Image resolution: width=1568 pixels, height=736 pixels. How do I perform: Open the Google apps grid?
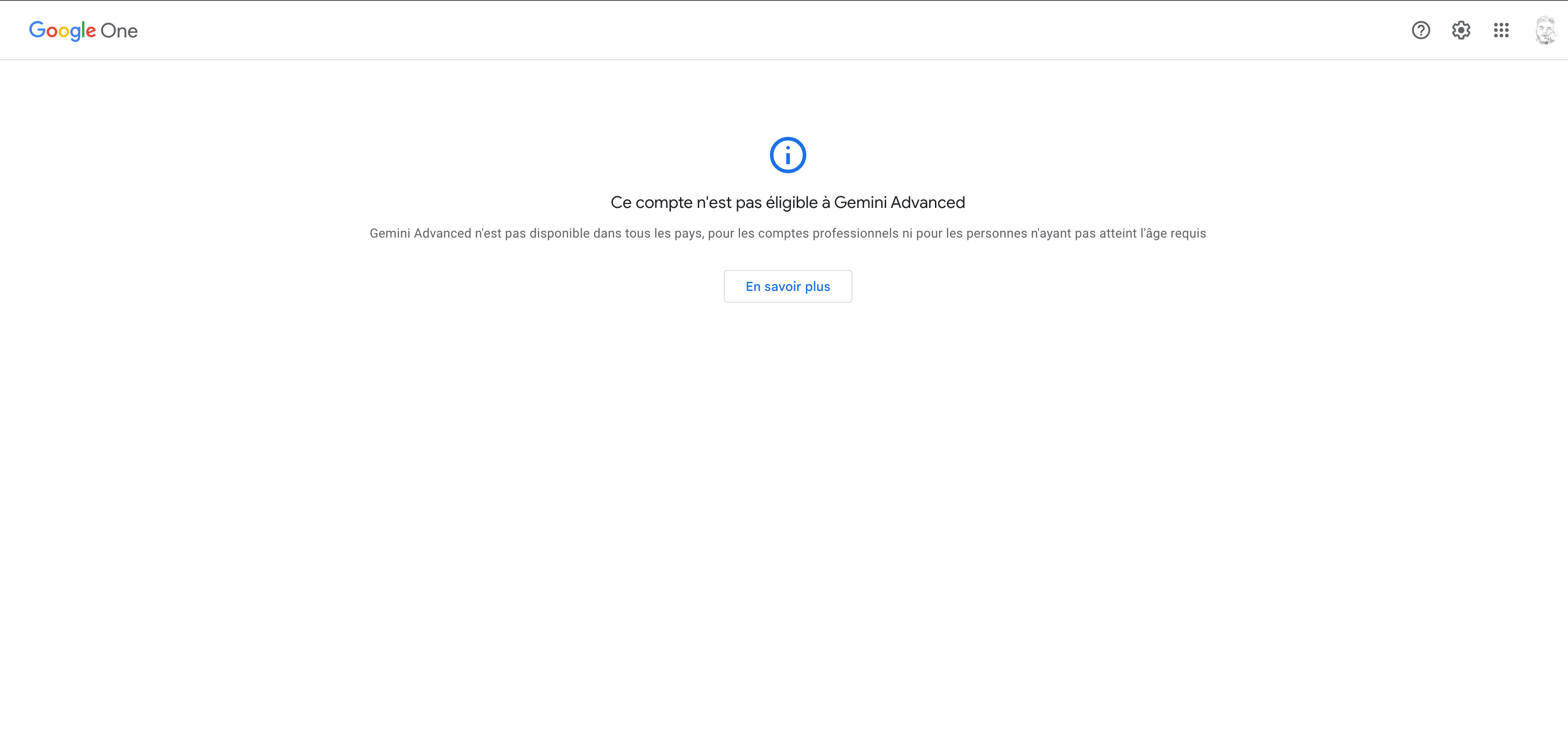(1501, 31)
